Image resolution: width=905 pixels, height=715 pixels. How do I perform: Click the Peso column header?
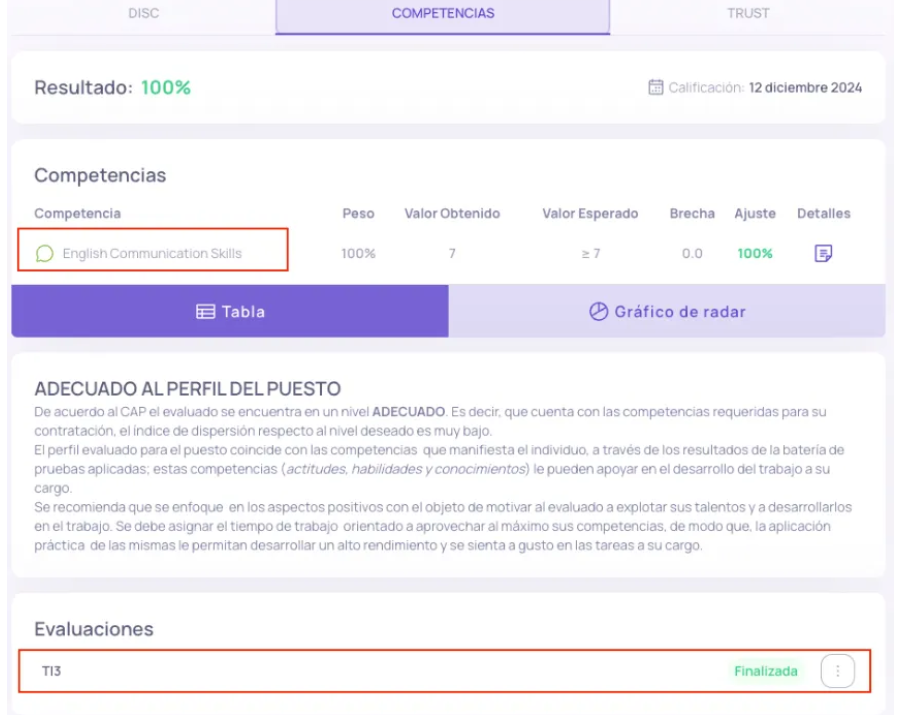pyautogui.click(x=358, y=214)
